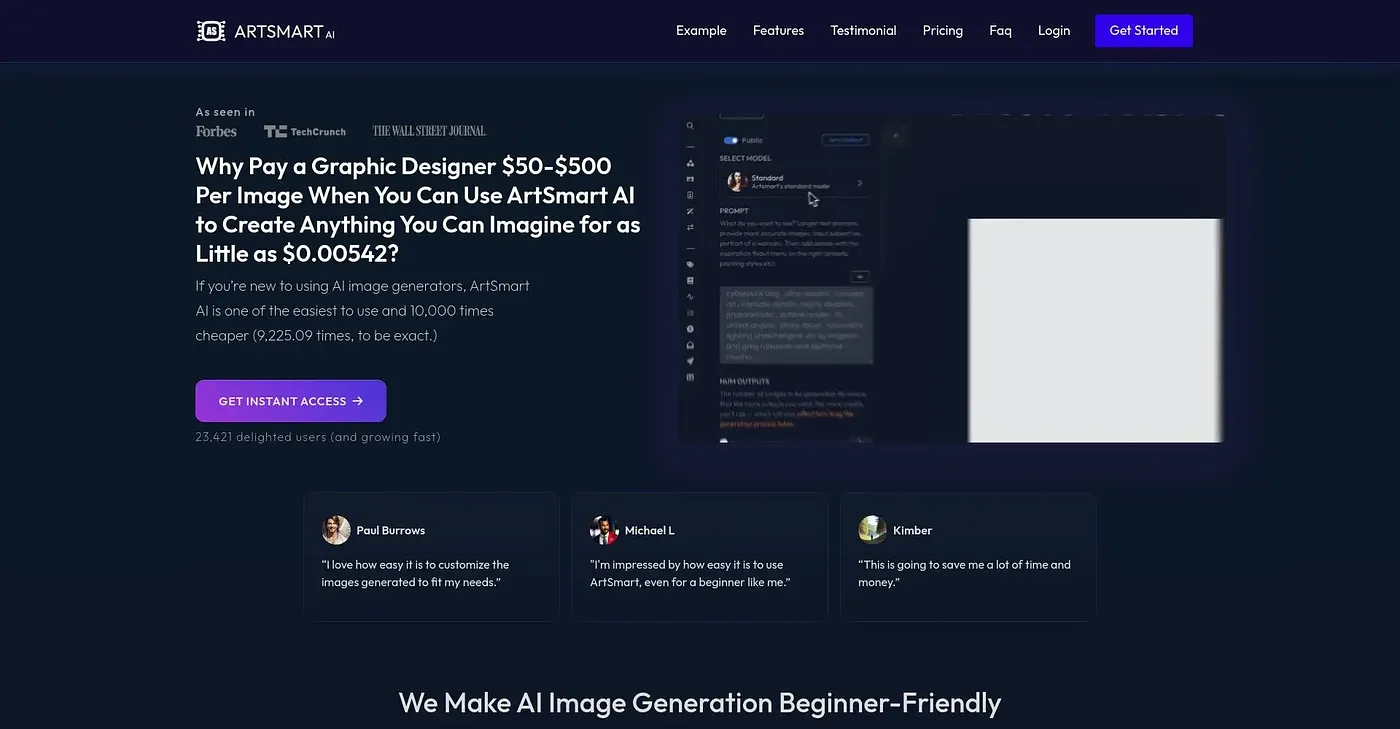Click the Forbes logo
1400x729 pixels.
216,131
